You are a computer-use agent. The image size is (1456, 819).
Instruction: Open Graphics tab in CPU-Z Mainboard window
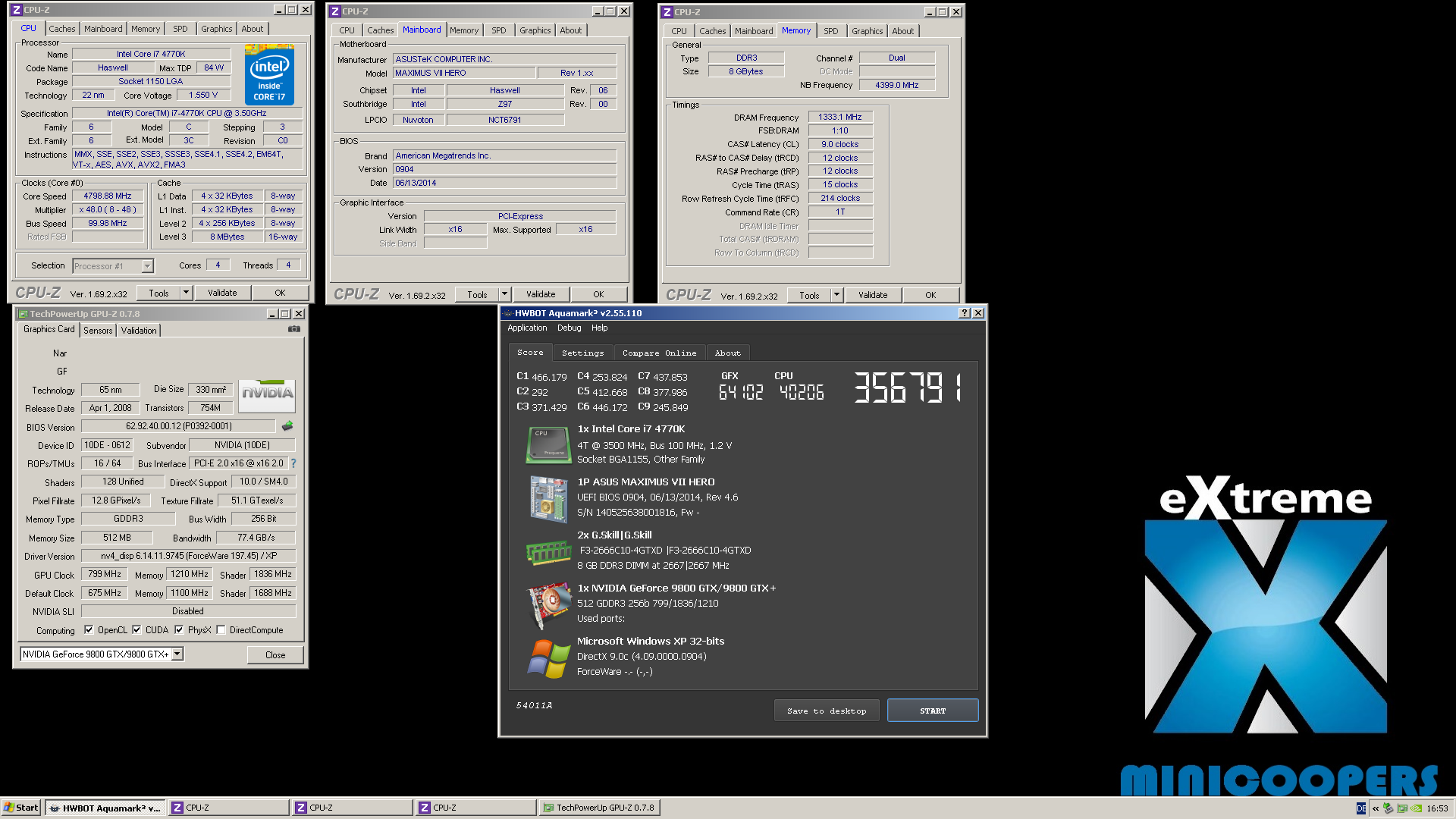(535, 30)
